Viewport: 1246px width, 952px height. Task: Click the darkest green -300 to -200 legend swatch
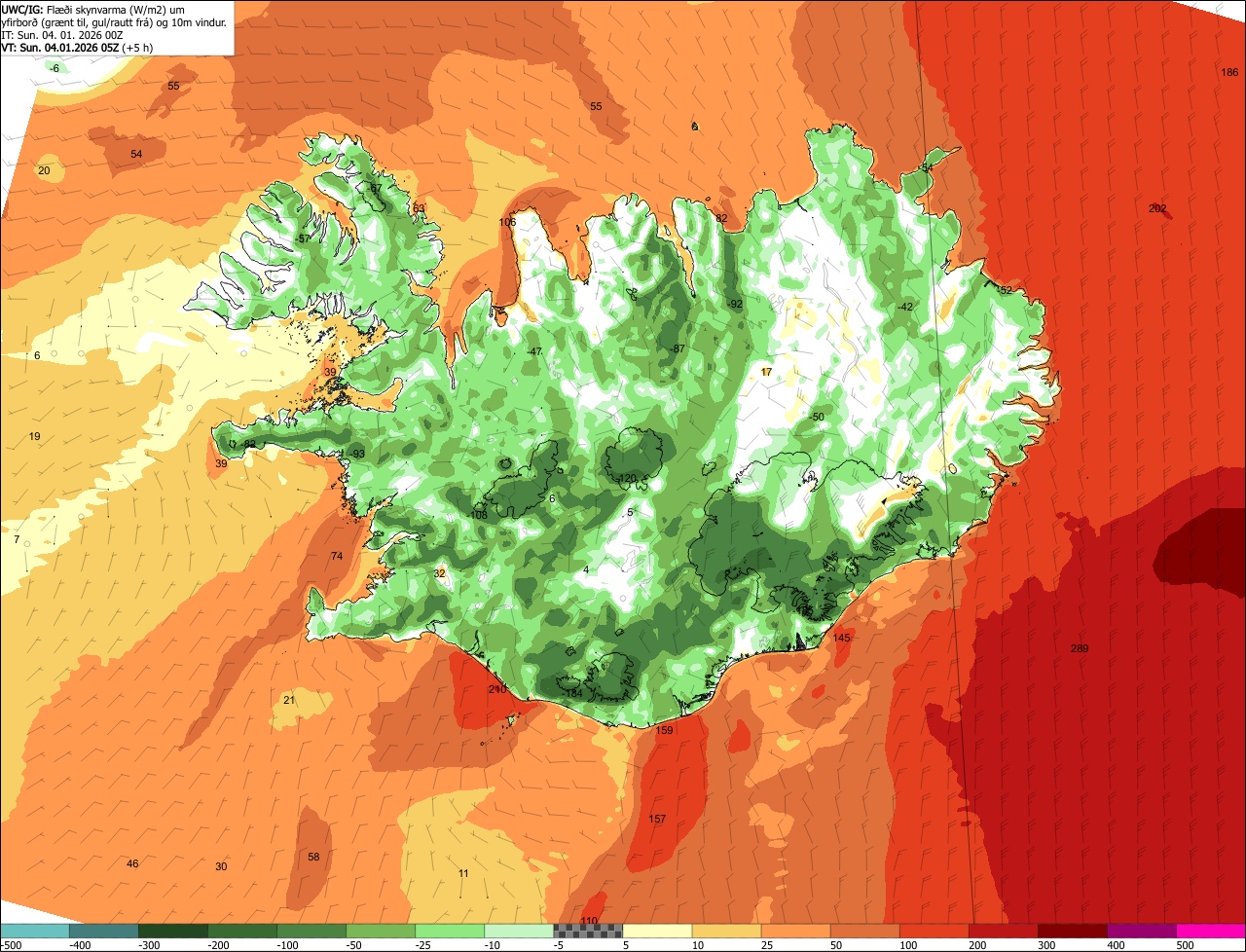coord(173,931)
